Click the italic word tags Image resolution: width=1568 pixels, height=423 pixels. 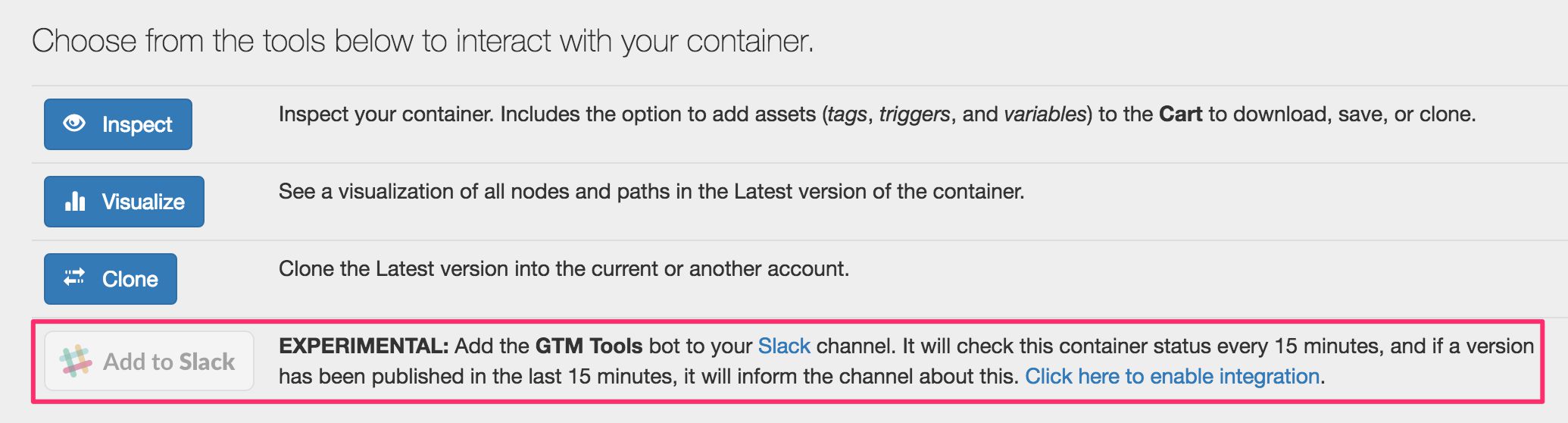pos(847,115)
